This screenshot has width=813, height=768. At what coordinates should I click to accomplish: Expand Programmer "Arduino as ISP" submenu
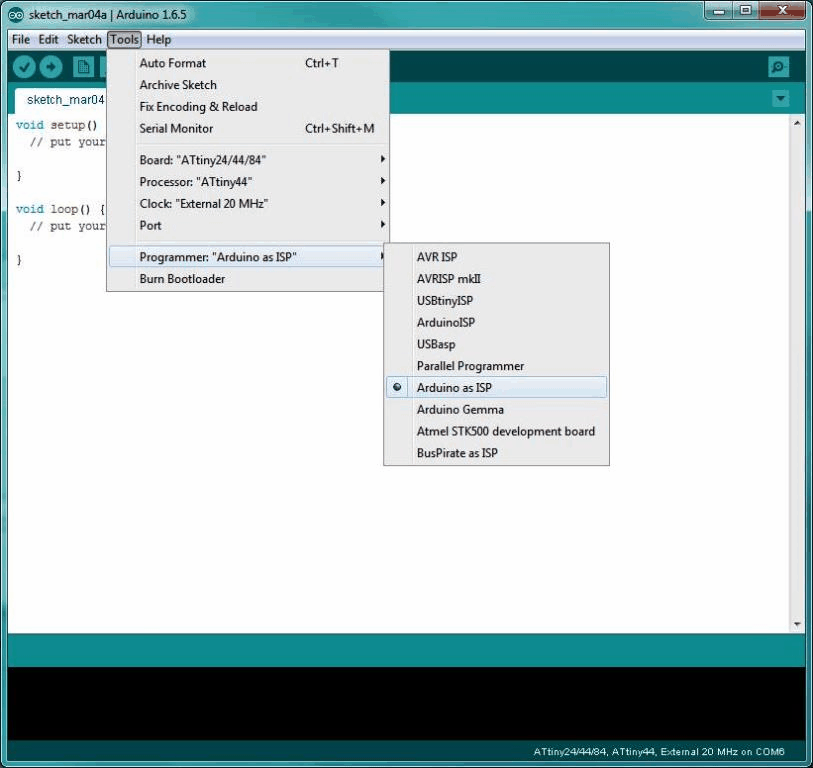click(247, 257)
